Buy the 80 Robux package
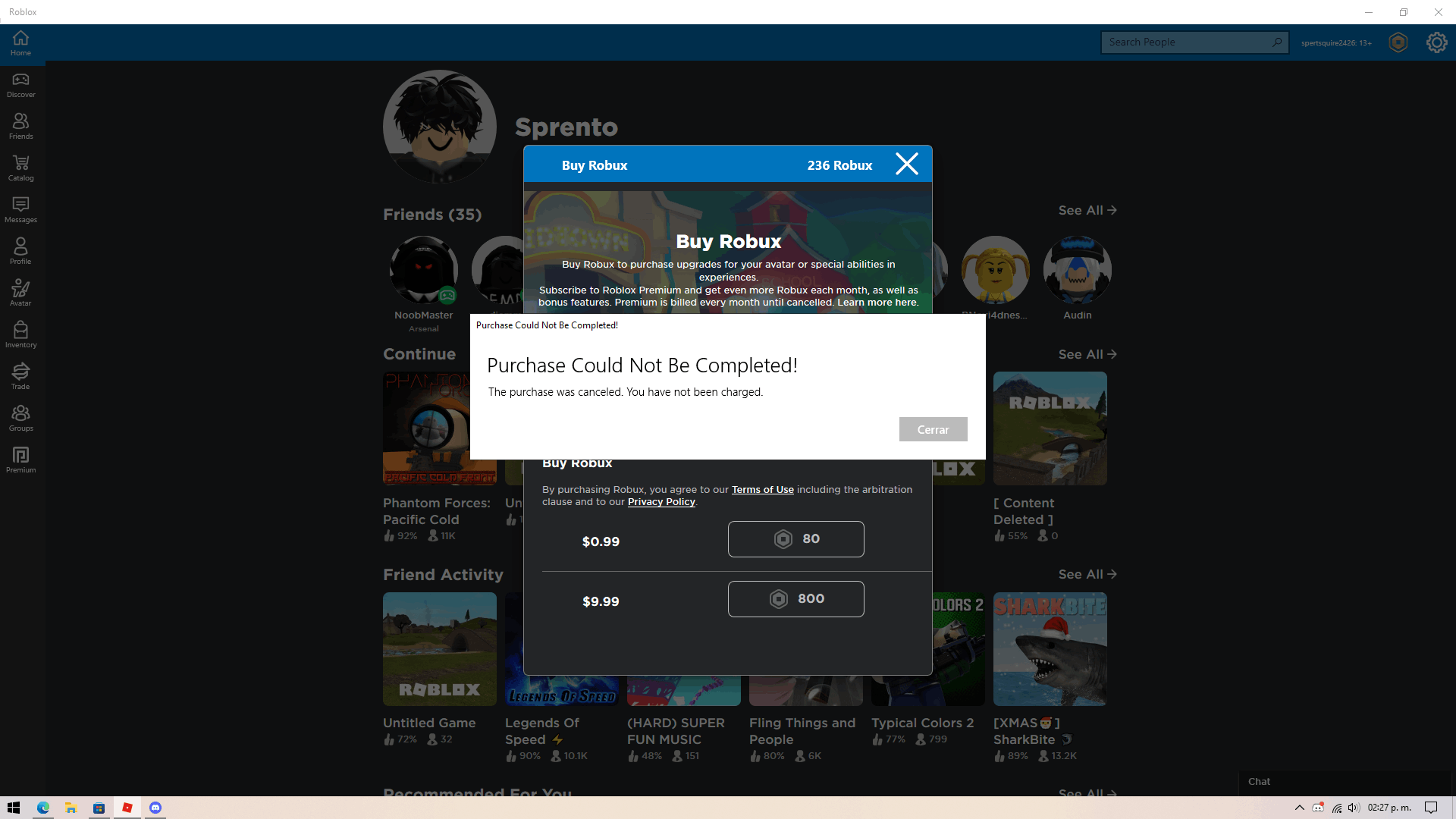 [x=795, y=539]
